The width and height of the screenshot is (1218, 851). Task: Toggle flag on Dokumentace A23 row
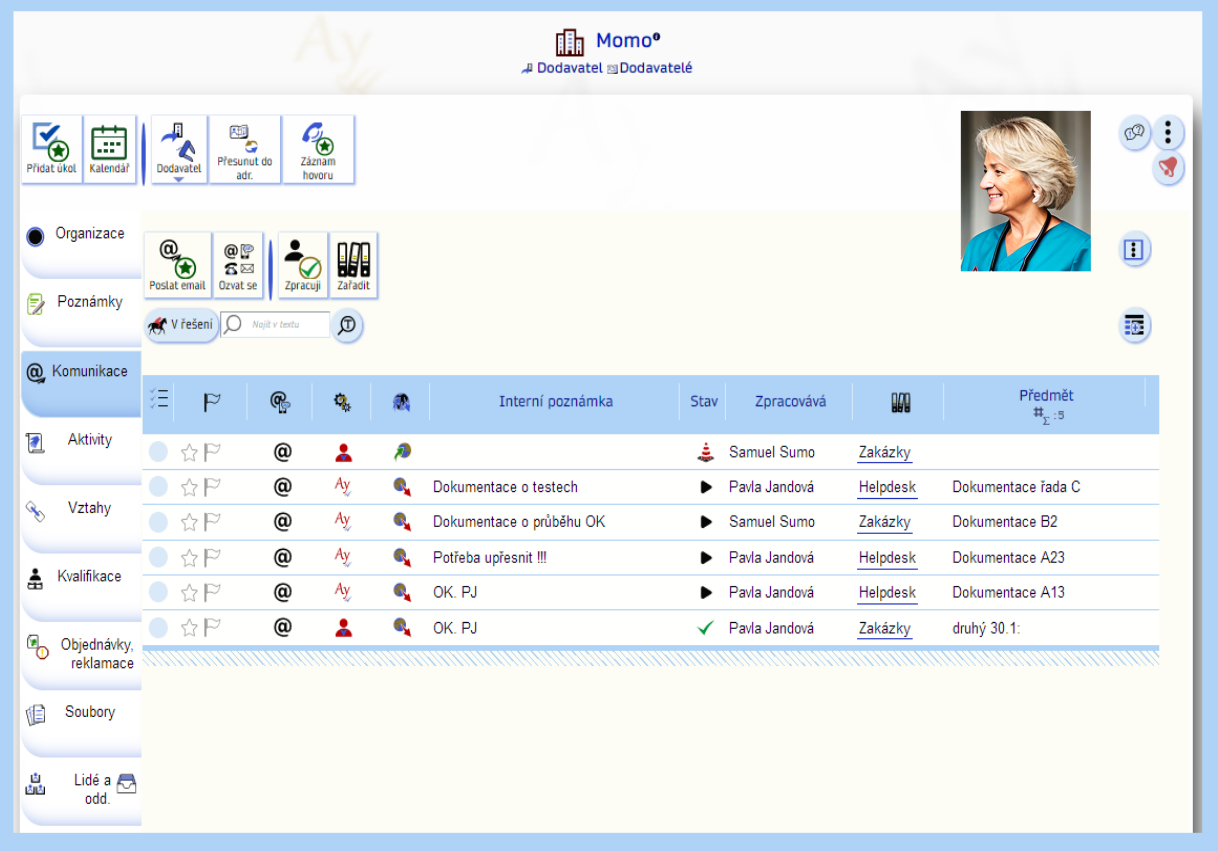click(212, 558)
